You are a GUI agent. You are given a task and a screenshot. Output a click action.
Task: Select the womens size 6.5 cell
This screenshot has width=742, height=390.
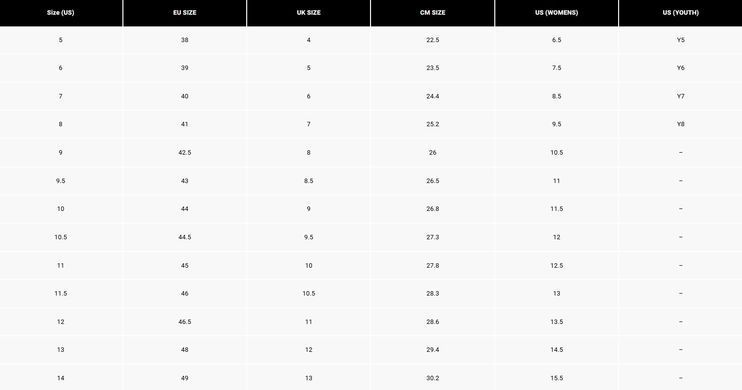[x=556, y=40]
